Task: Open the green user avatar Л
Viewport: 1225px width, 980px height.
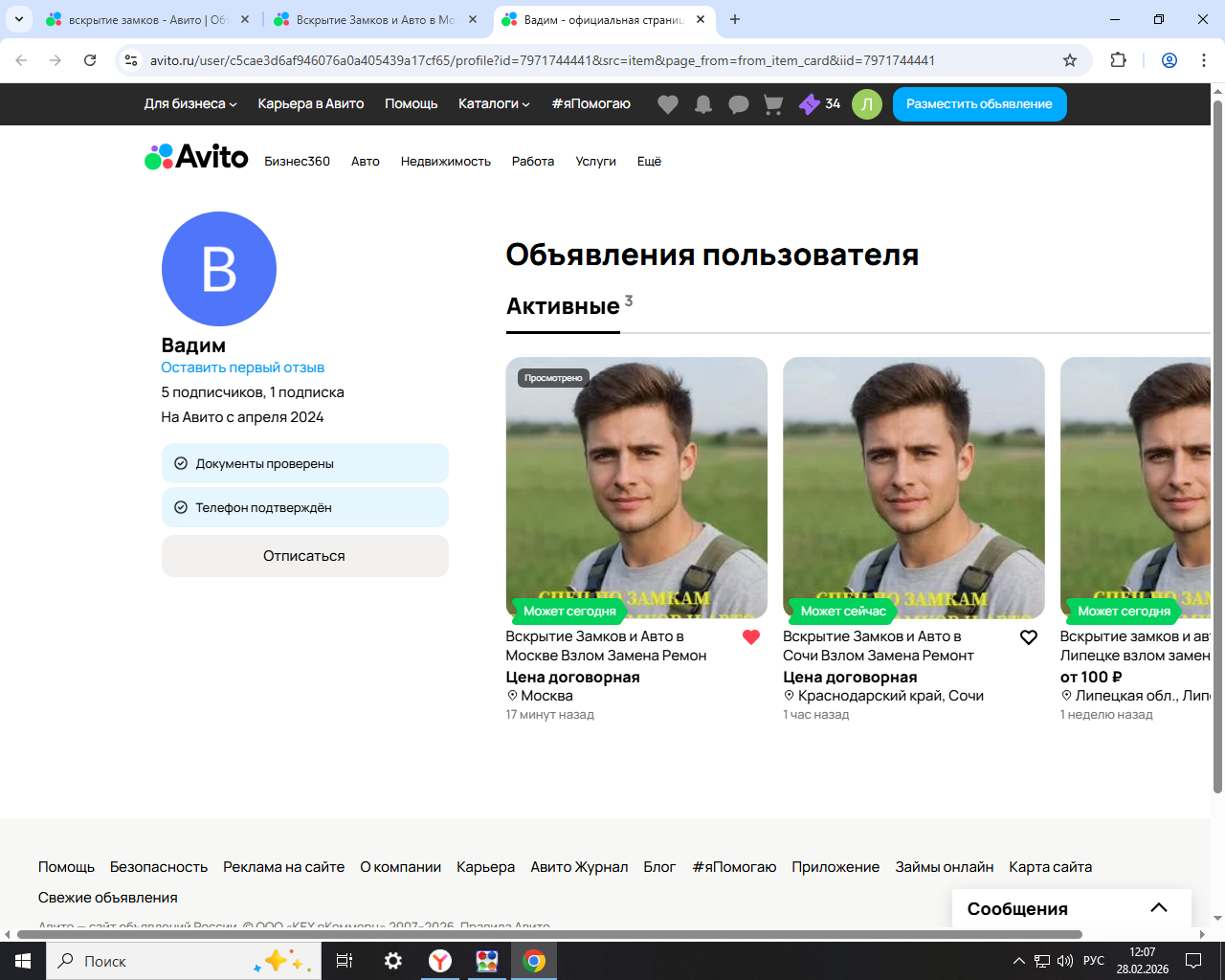Action: (x=867, y=104)
